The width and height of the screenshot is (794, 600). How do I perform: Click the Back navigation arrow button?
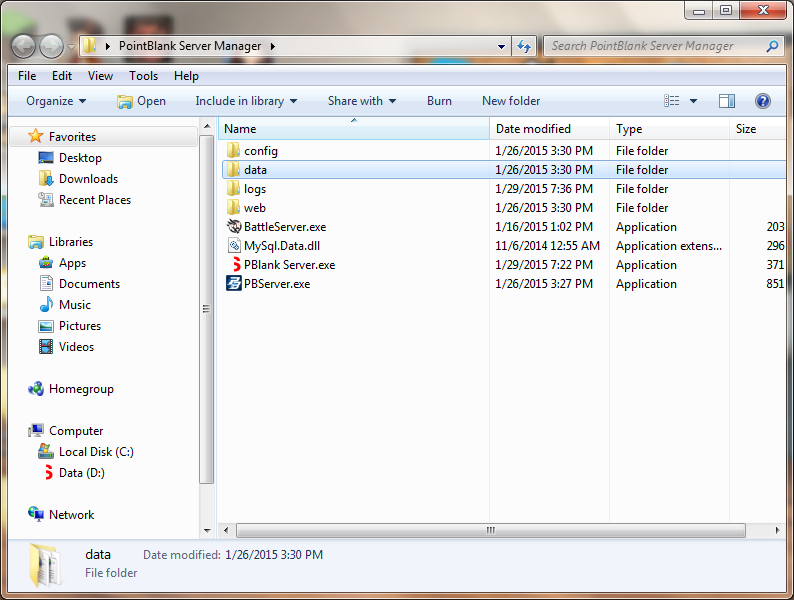[x=23, y=47]
